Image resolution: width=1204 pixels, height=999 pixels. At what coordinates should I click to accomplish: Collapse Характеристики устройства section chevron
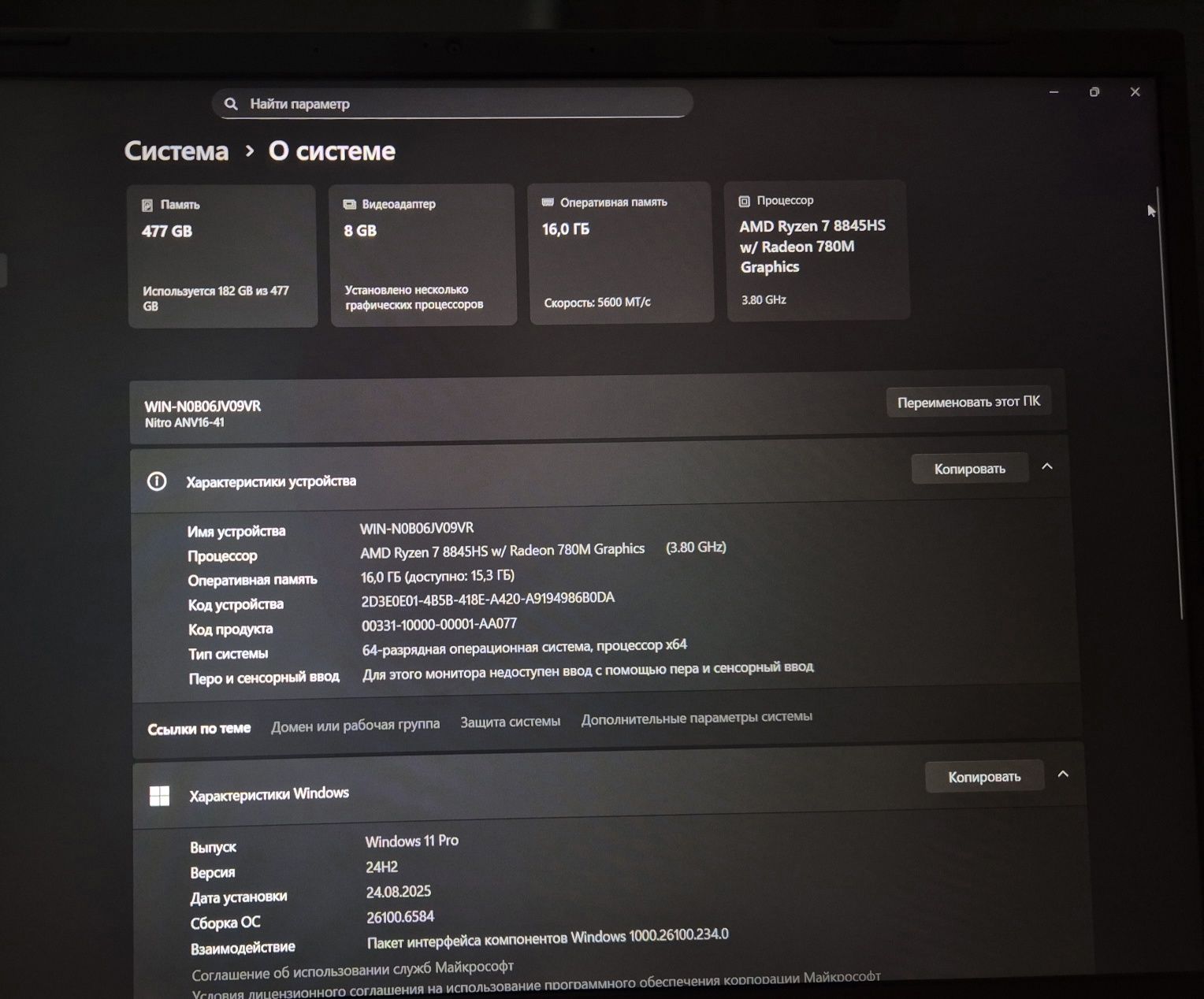(1047, 466)
